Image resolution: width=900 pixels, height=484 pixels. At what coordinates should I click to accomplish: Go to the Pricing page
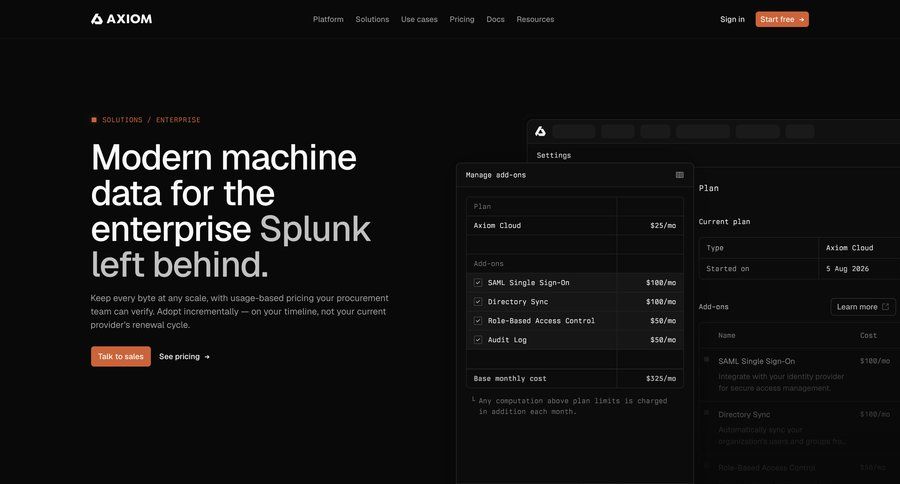tap(462, 19)
